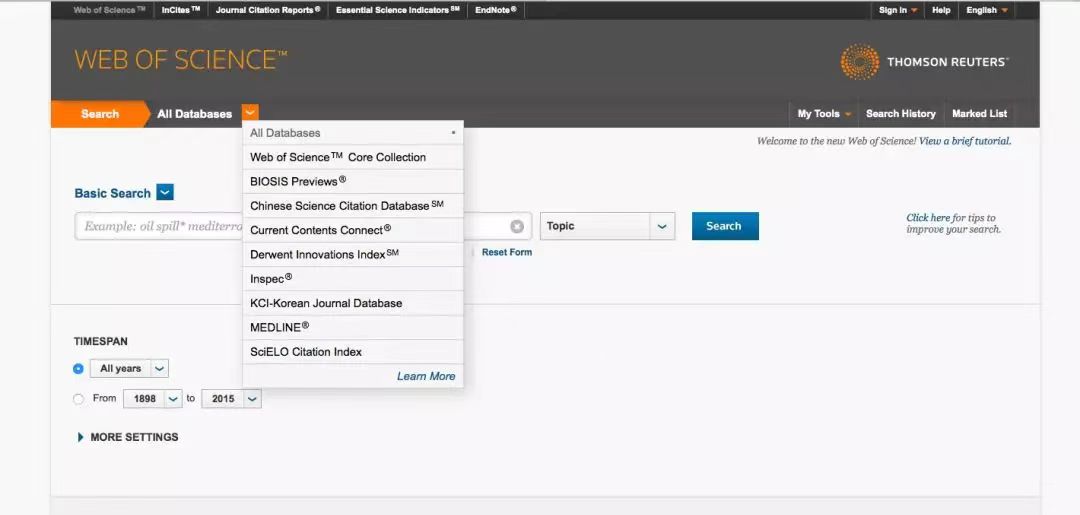This screenshot has height=515, width=1080.
Task: Select SciELO Citation Index
Action: click(x=353, y=352)
